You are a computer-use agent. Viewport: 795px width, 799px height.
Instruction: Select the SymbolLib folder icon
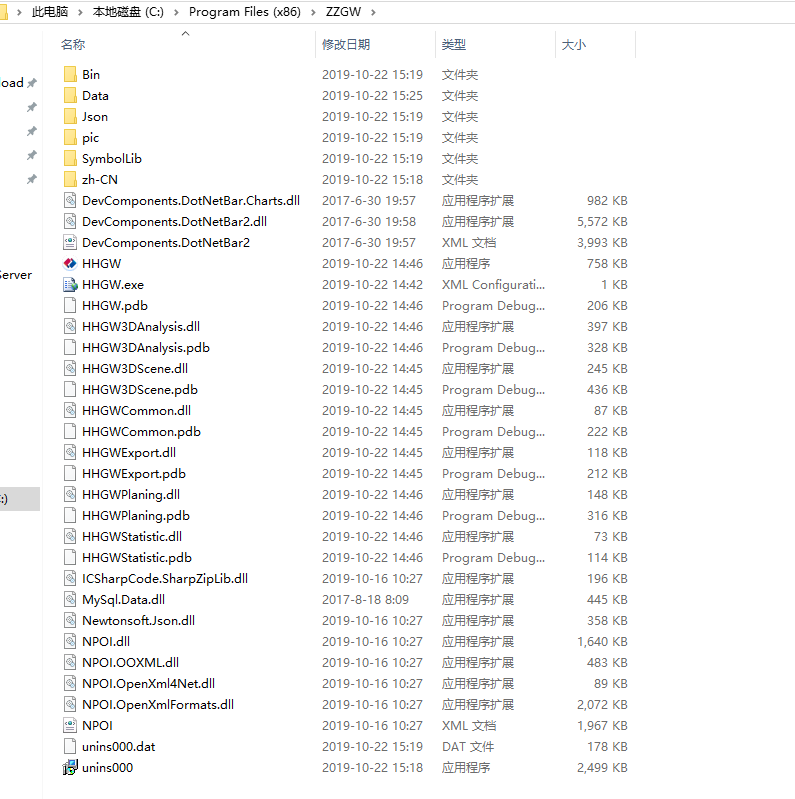[70, 158]
